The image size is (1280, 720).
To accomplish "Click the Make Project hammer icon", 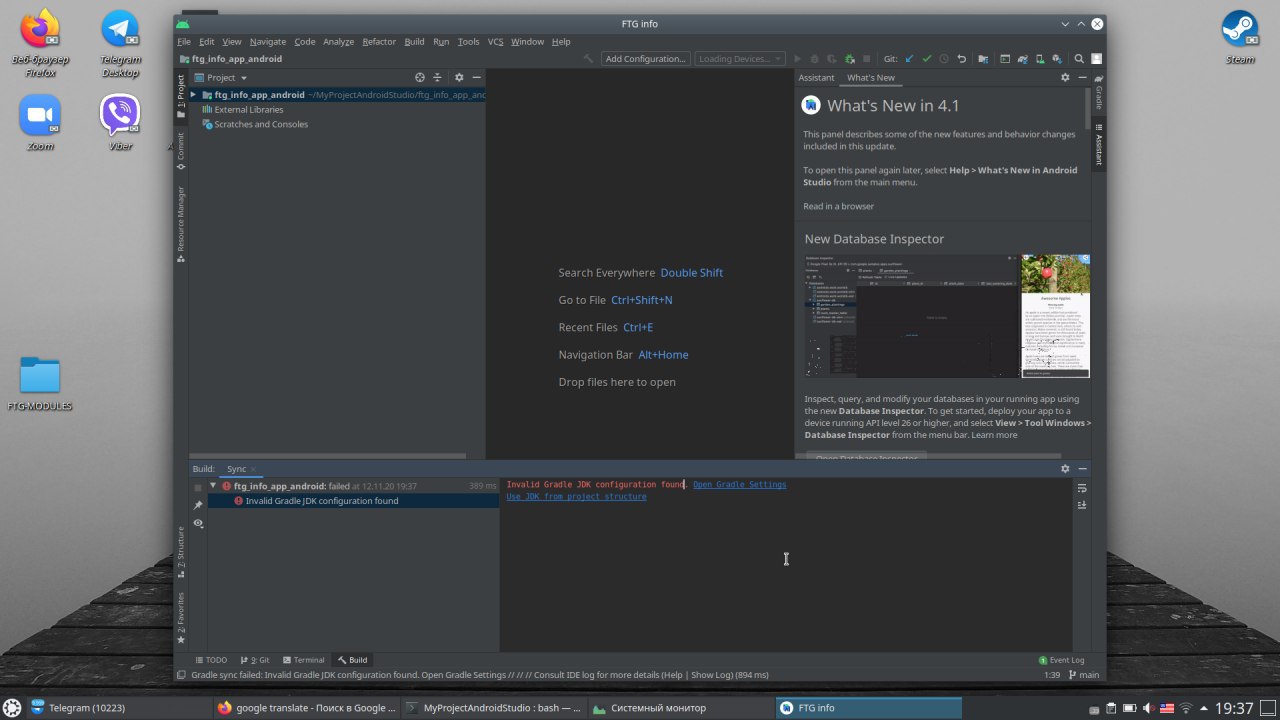I will (588, 59).
